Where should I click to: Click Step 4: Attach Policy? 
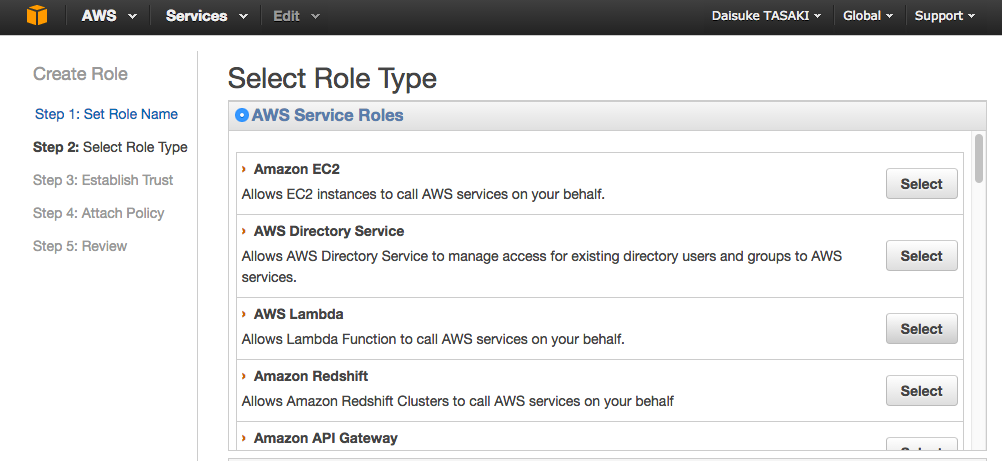tap(98, 213)
